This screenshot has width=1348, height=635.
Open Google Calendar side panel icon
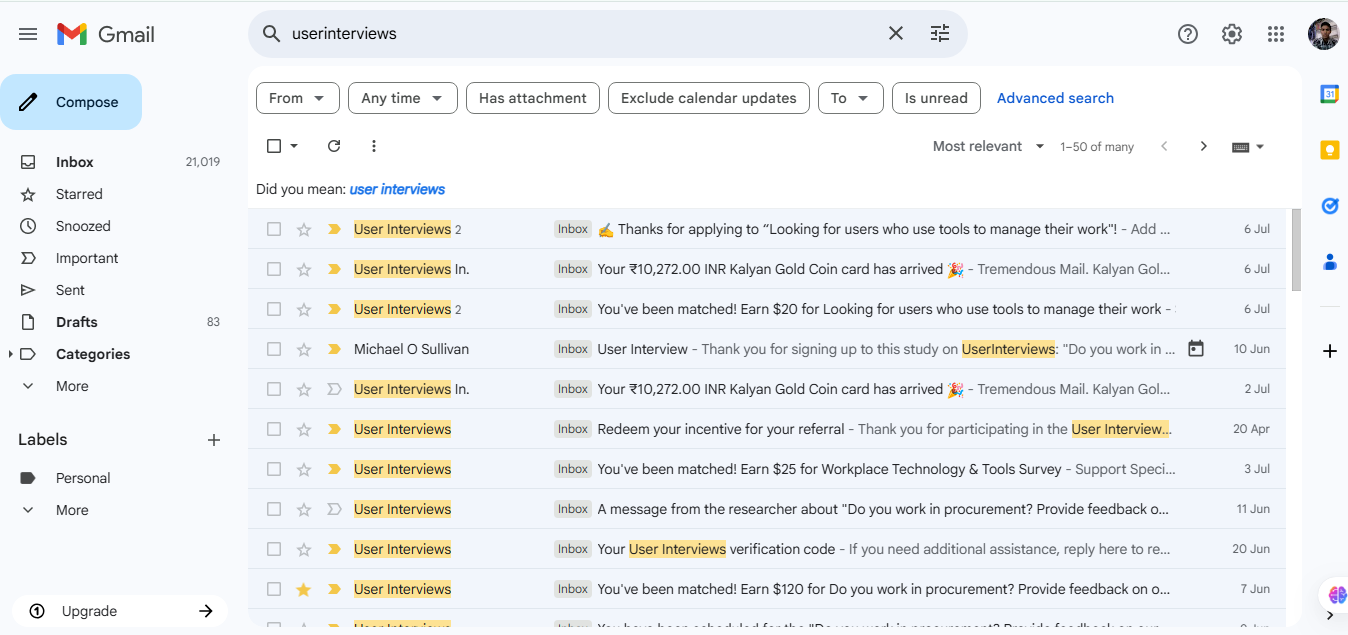(1330, 94)
